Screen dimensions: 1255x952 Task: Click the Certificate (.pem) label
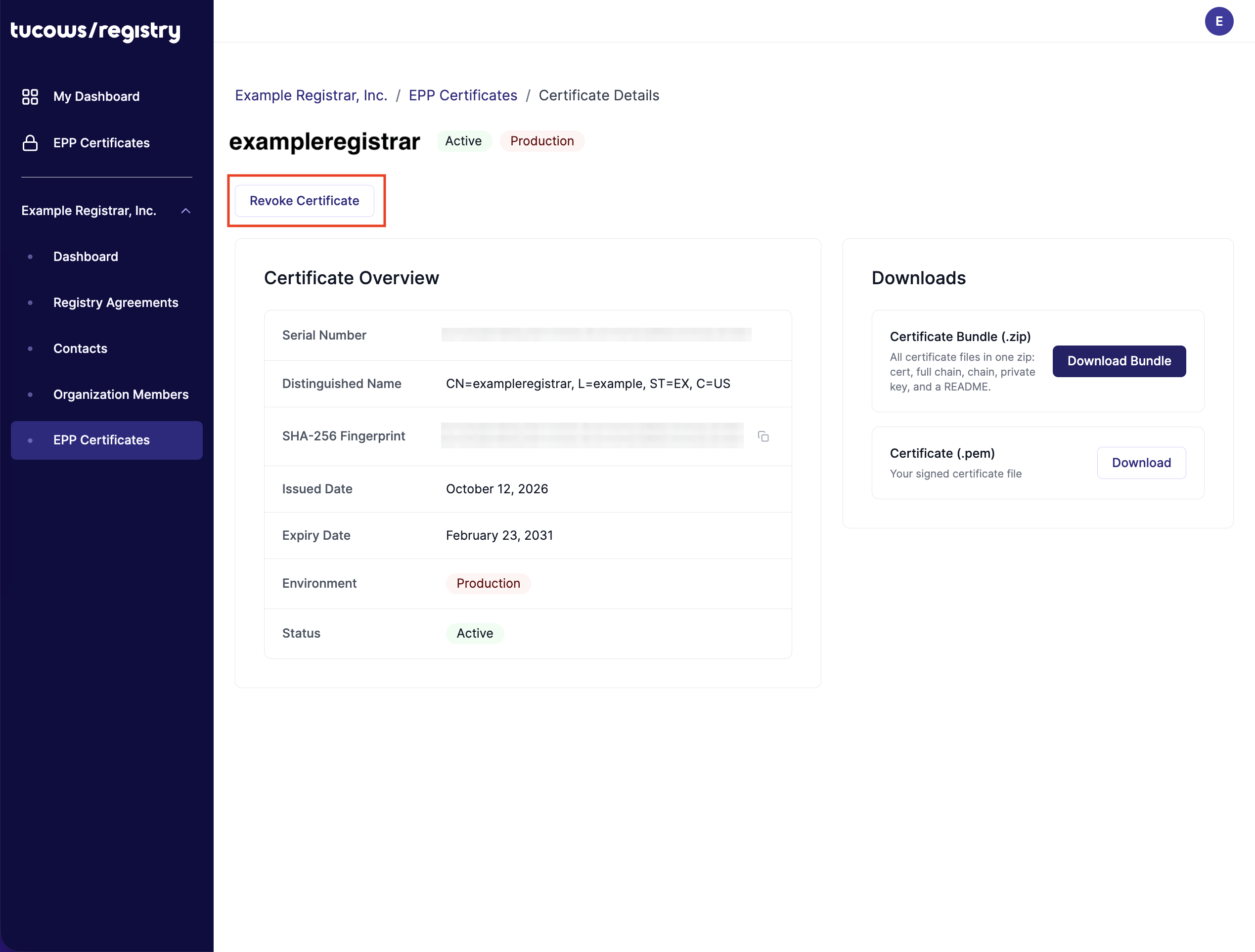942,453
